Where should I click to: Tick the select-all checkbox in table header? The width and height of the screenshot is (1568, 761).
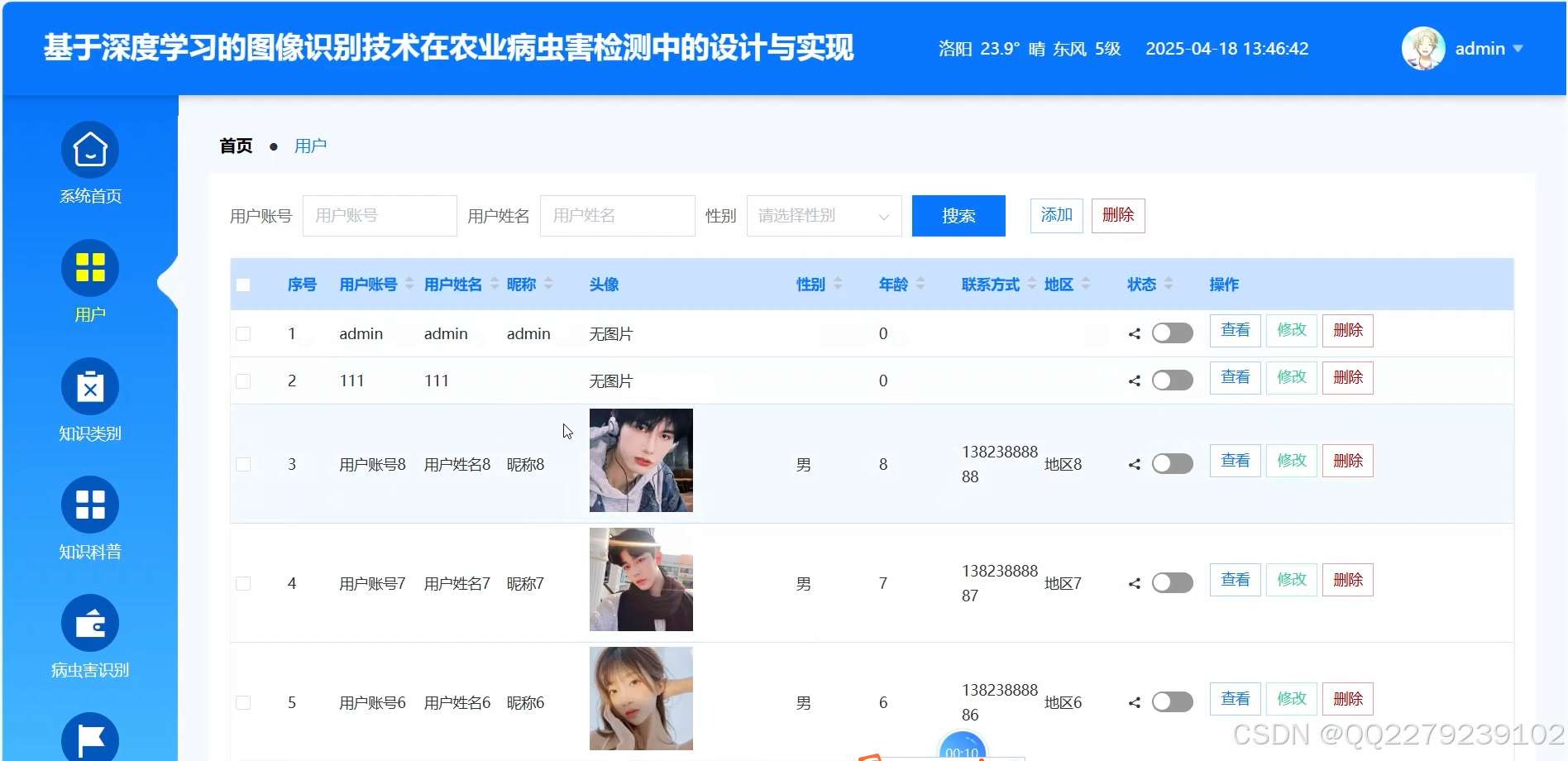243,285
